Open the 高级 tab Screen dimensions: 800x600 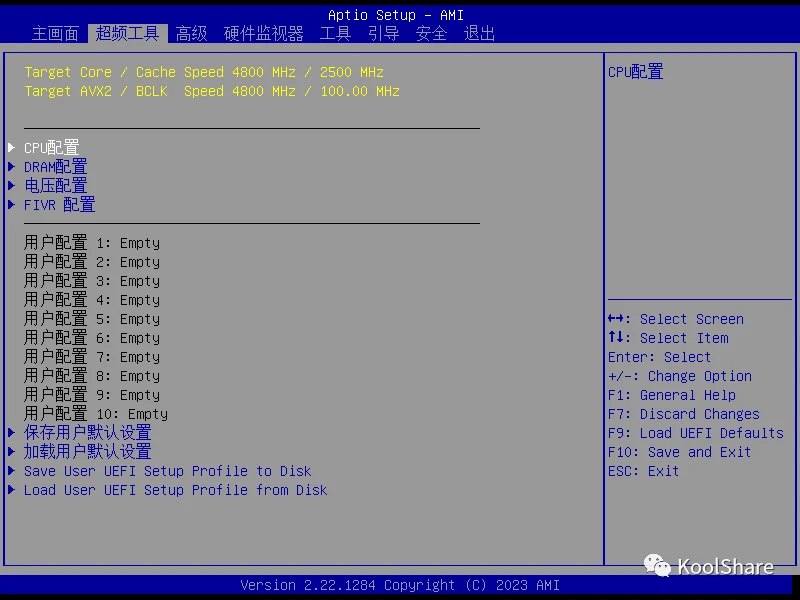[x=191, y=34]
